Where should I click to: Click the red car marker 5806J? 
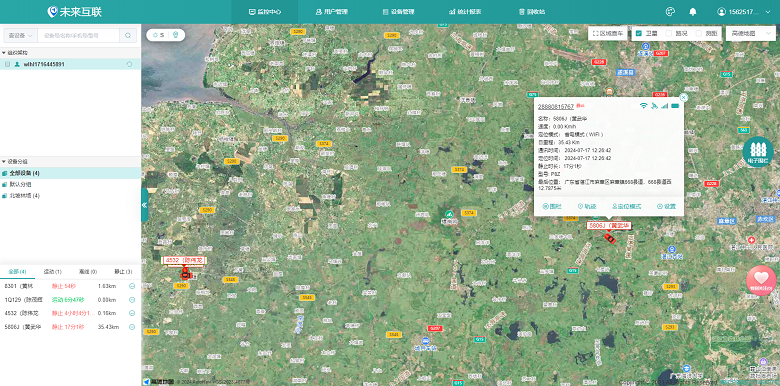coord(609,238)
